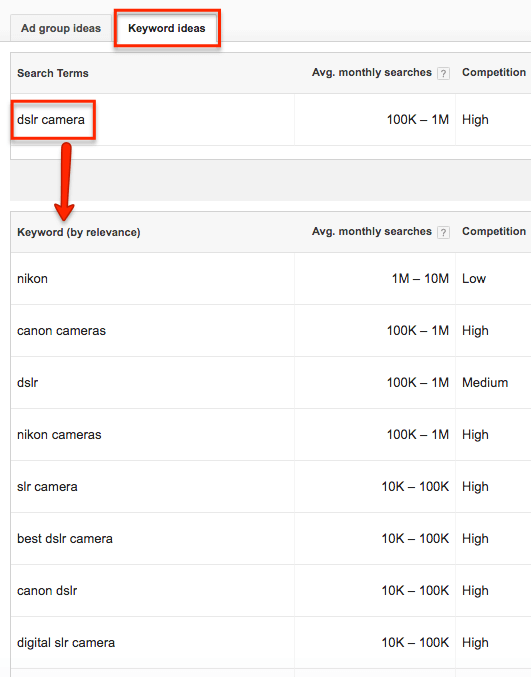Click Competition header in Search Terms table
This screenshot has width=531, height=677.
[x=494, y=73]
